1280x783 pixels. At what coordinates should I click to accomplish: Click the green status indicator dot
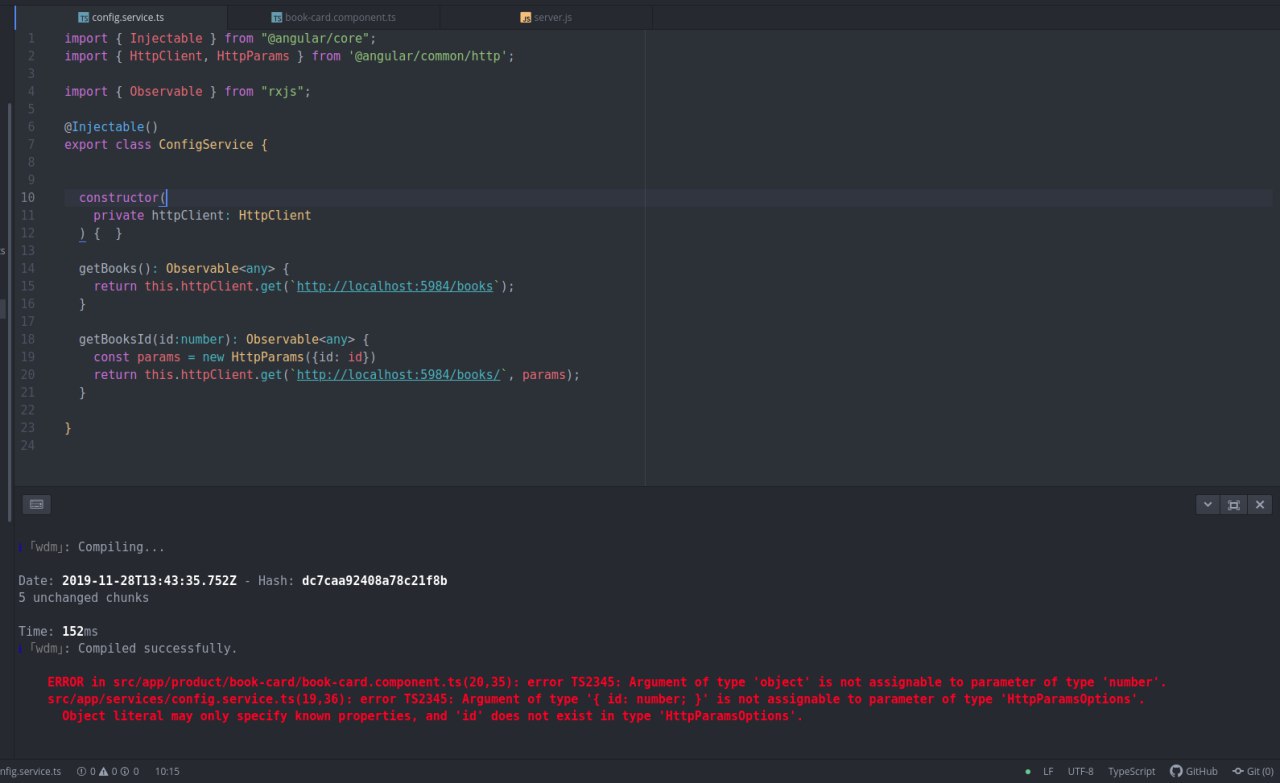1027,771
